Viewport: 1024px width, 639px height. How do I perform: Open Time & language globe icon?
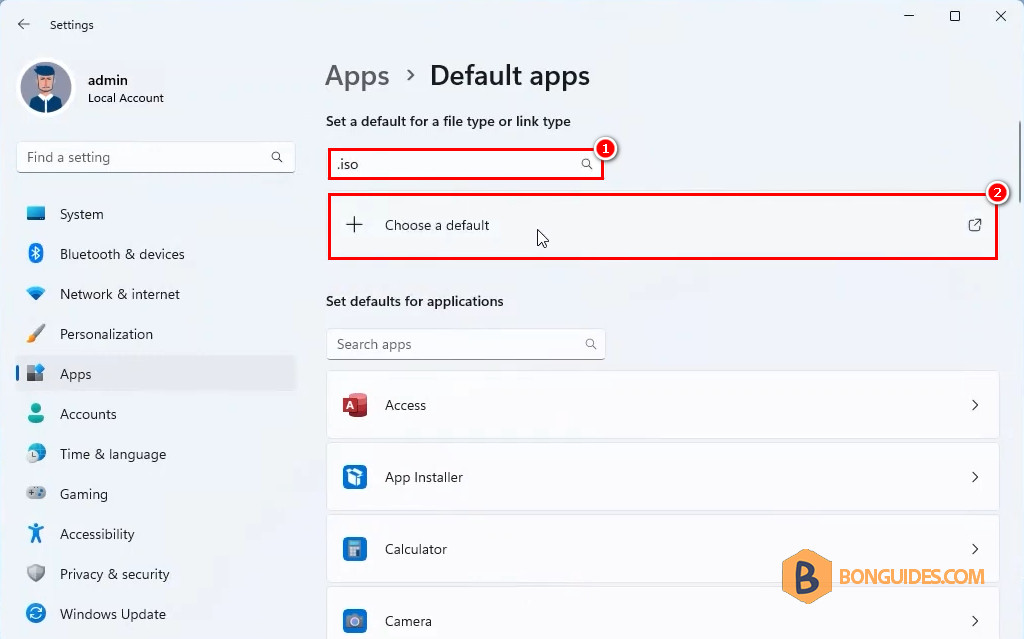pos(36,453)
